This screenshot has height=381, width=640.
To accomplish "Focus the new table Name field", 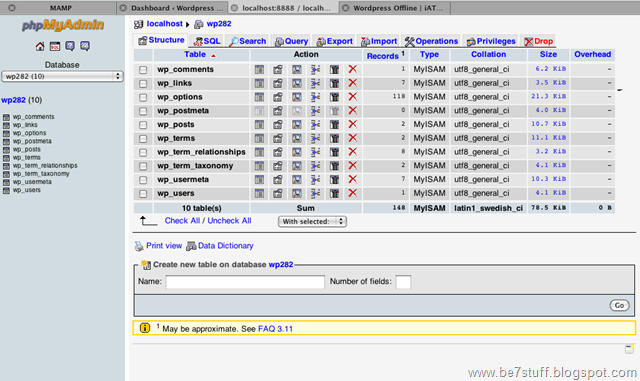I will (x=245, y=282).
